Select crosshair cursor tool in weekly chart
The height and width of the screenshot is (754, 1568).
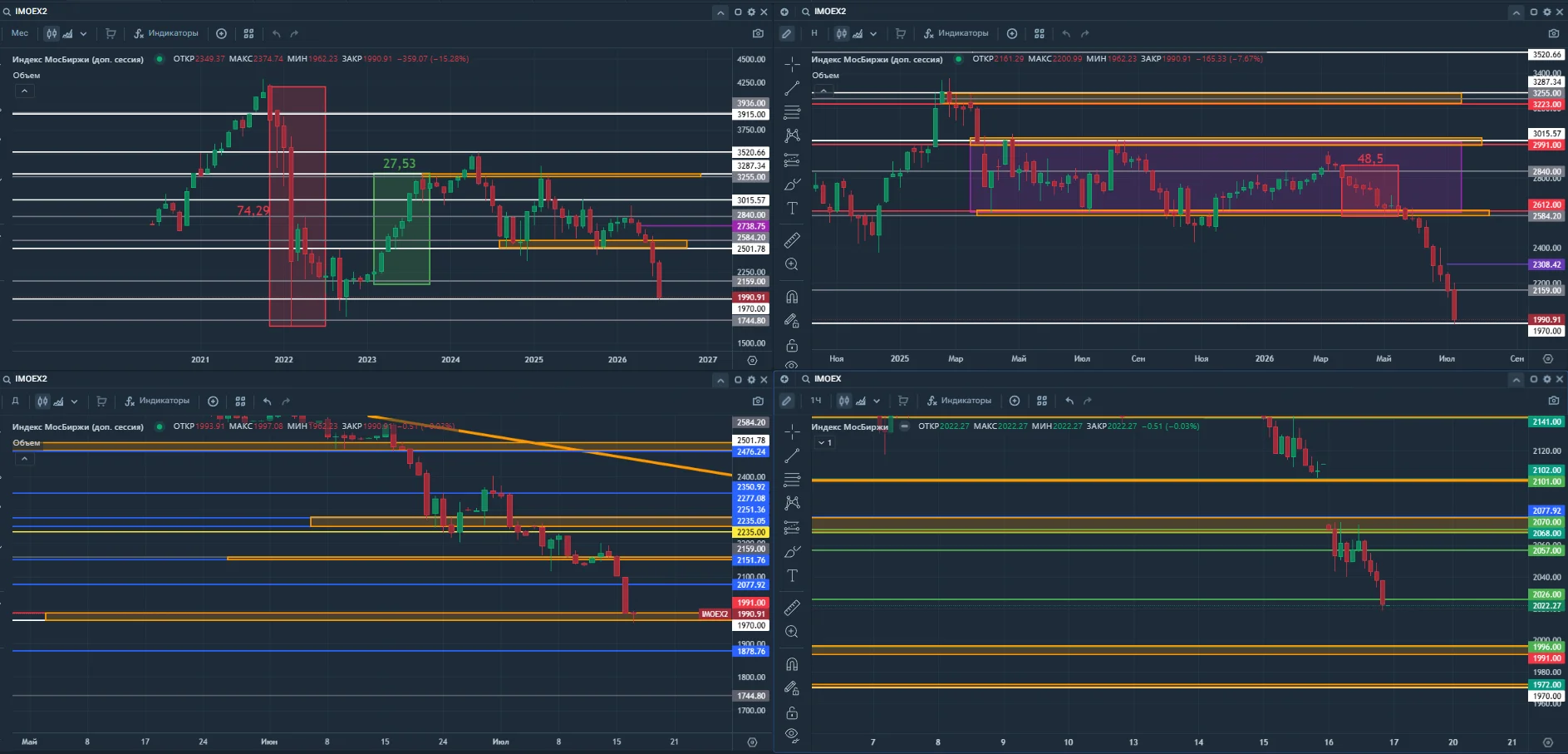(x=792, y=64)
